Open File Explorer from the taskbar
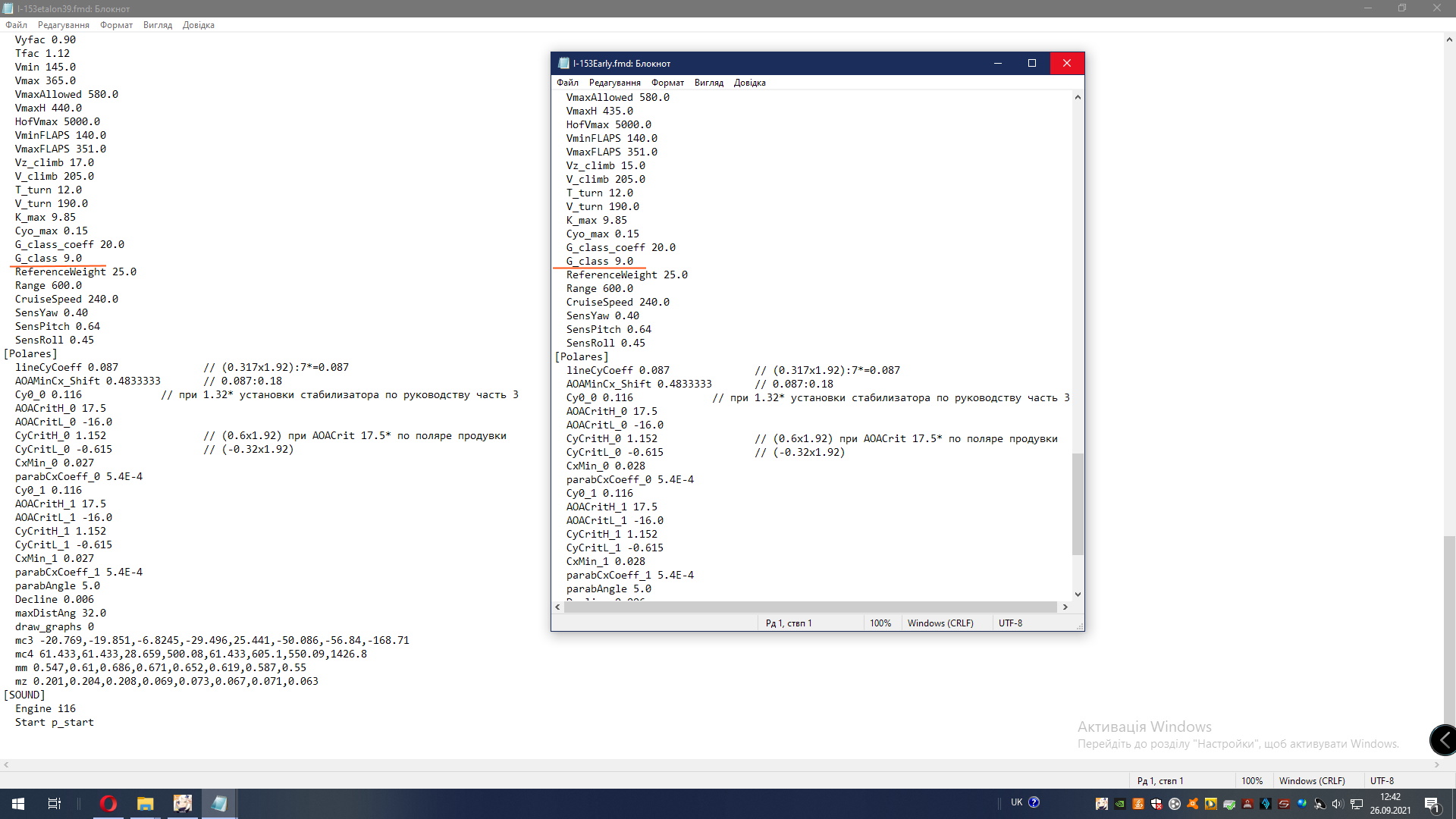1456x819 pixels. [x=145, y=804]
